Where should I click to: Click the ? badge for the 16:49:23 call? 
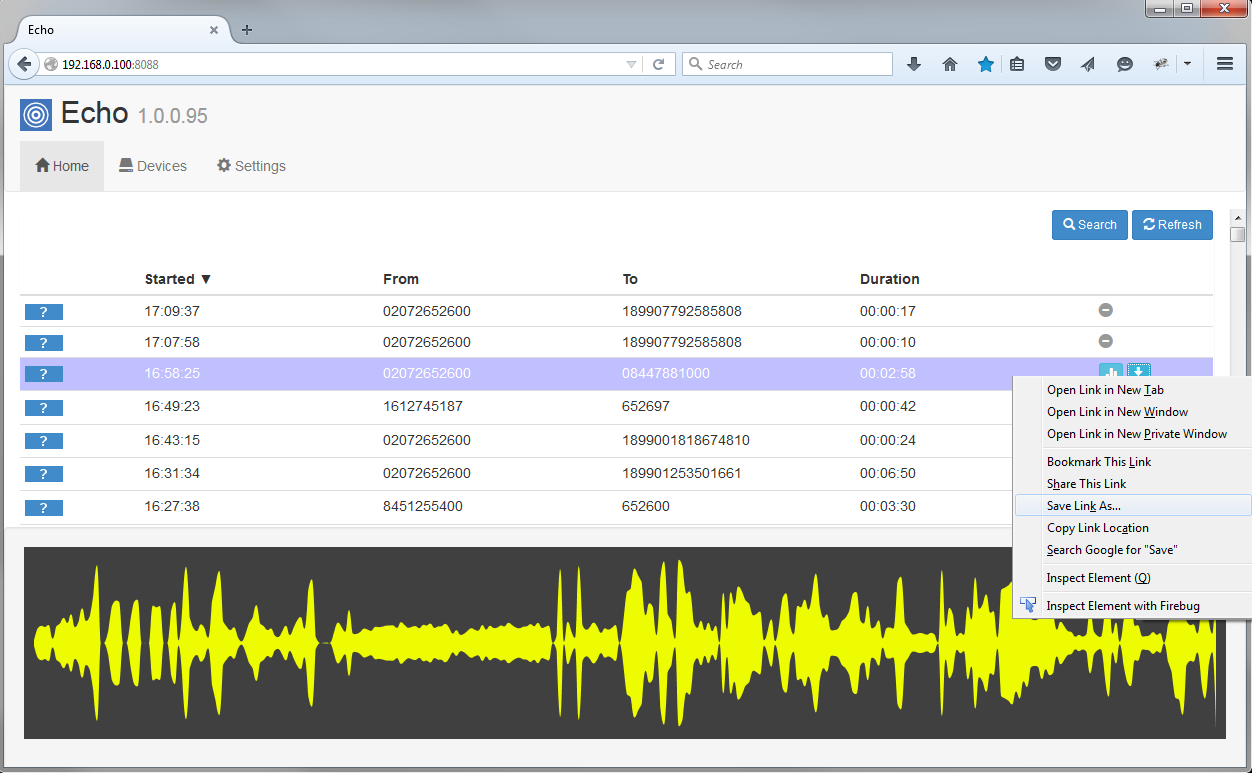point(44,408)
